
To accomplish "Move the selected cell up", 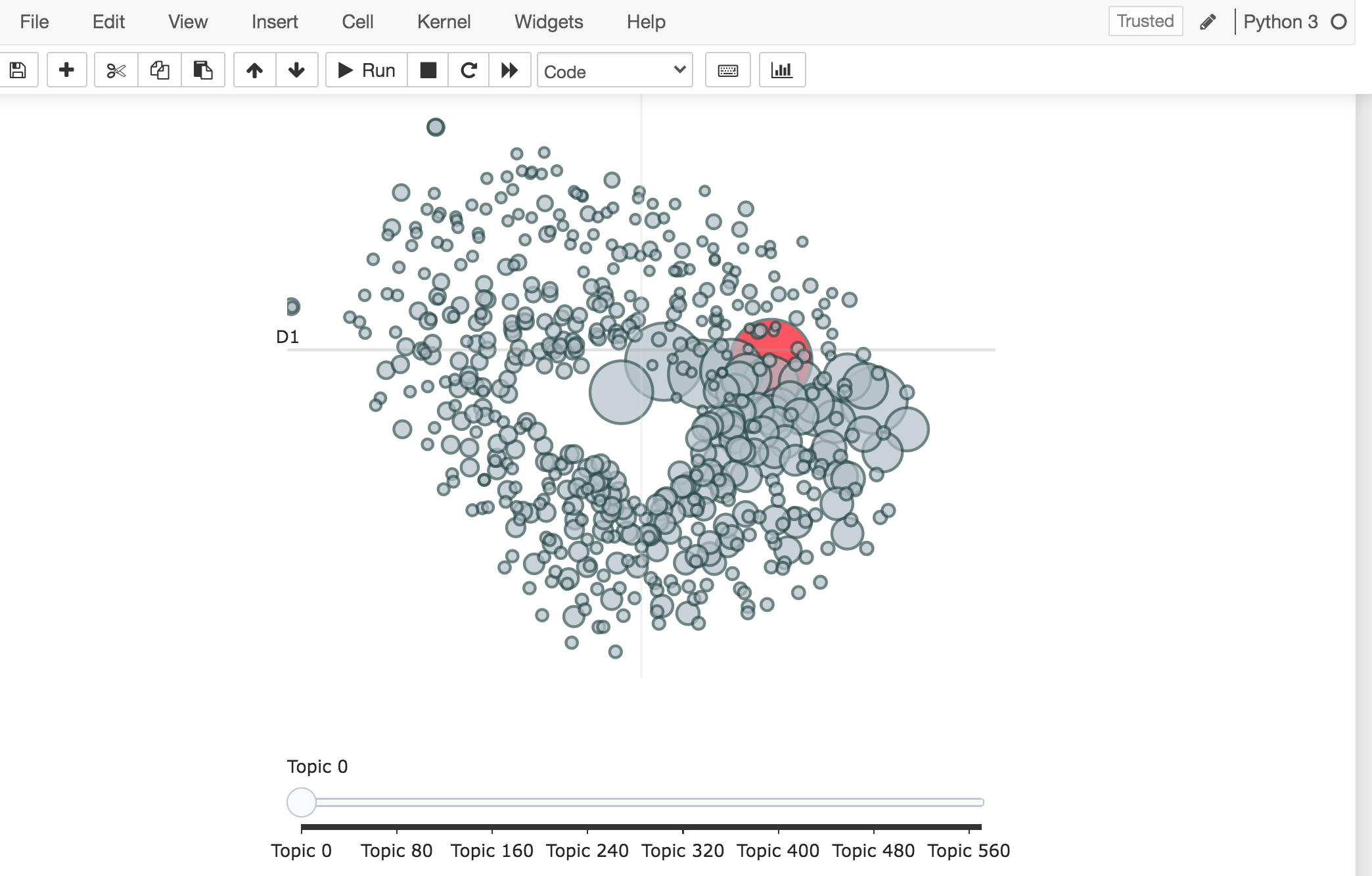I will [255, 70].
